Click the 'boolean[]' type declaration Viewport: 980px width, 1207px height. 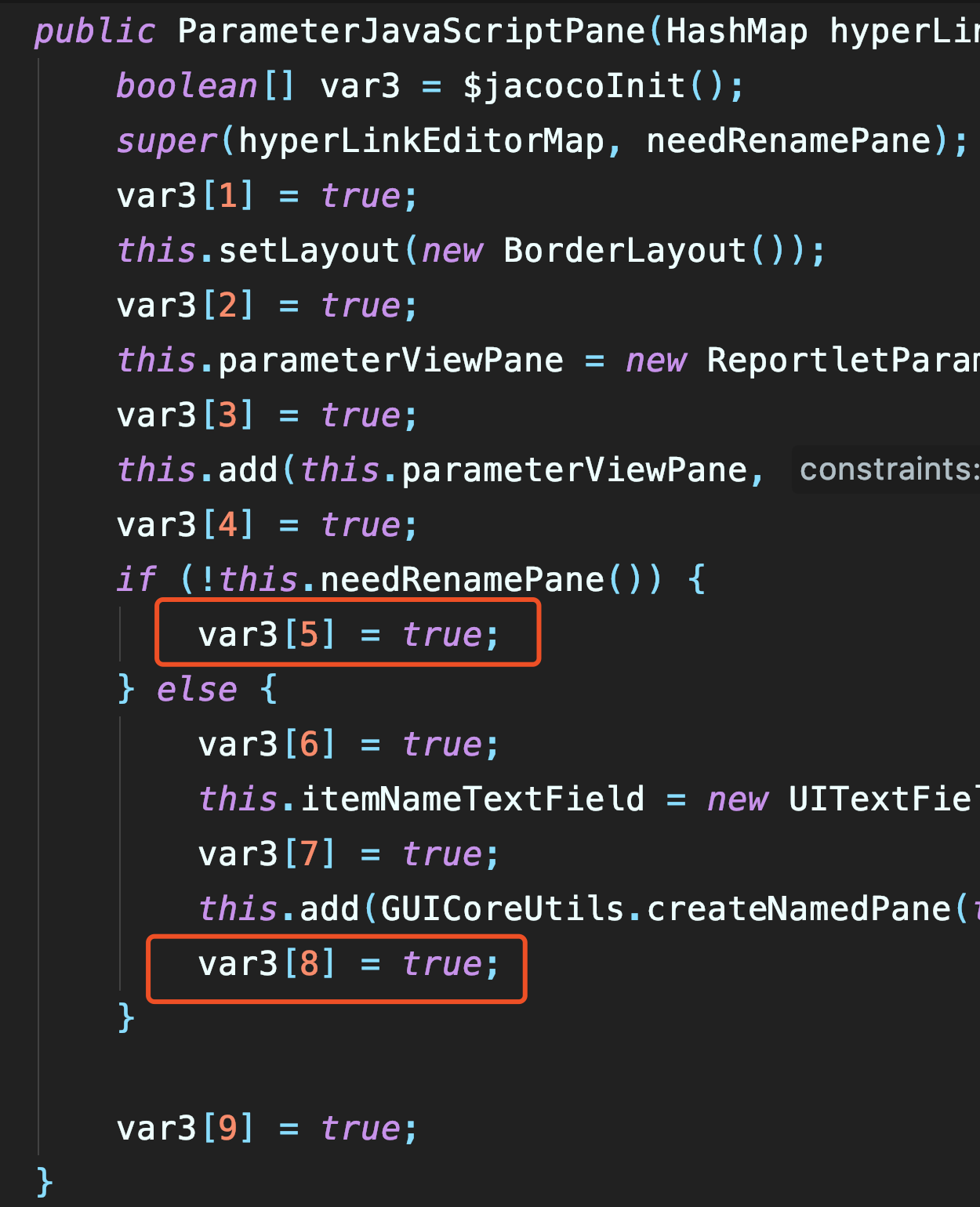[x=206, y=86]
